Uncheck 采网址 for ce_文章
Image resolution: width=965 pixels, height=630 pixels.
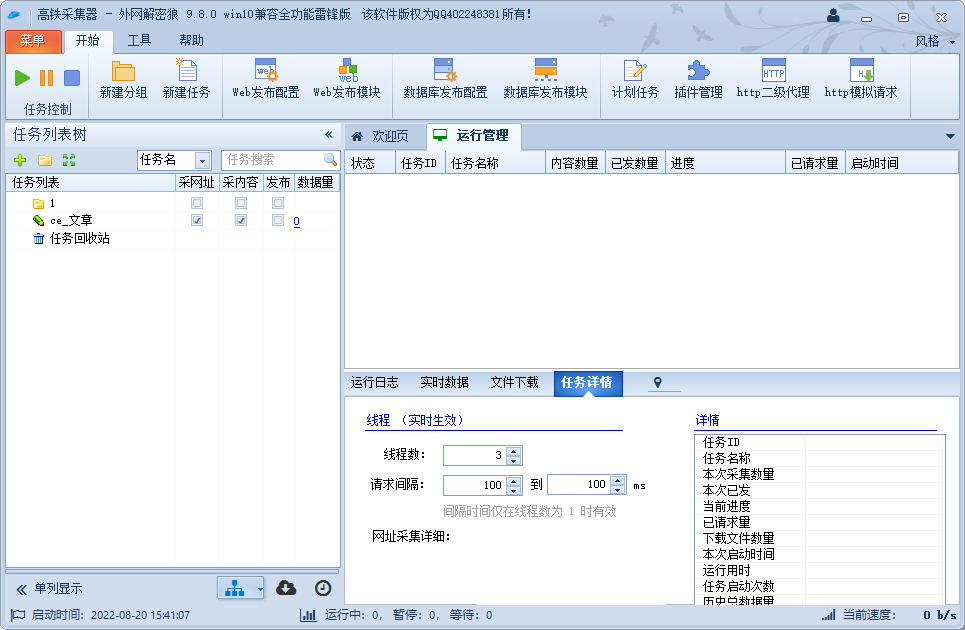coord(197,220)
